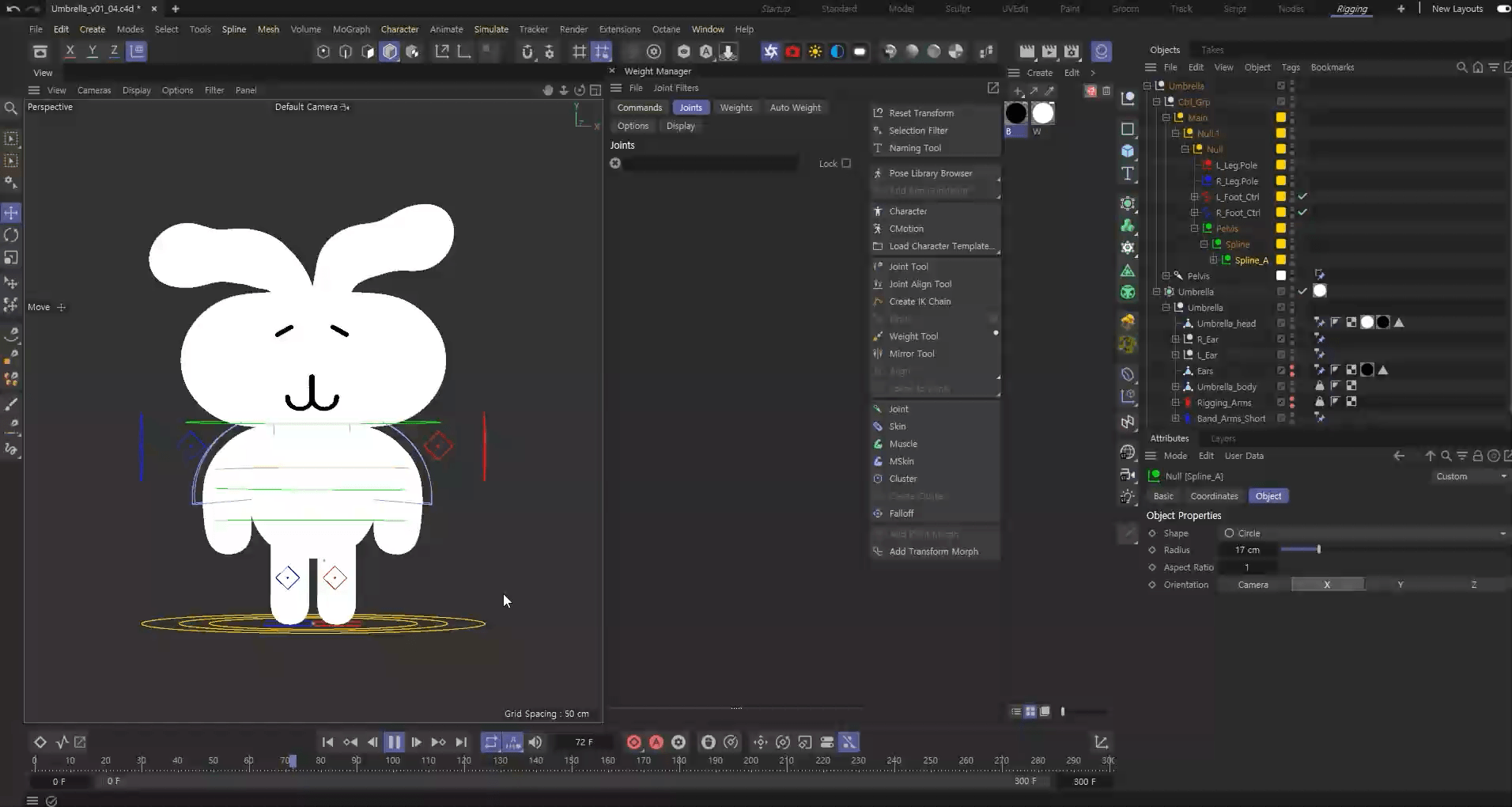
Task: Select X orientation button
Action: point(1327,585)
